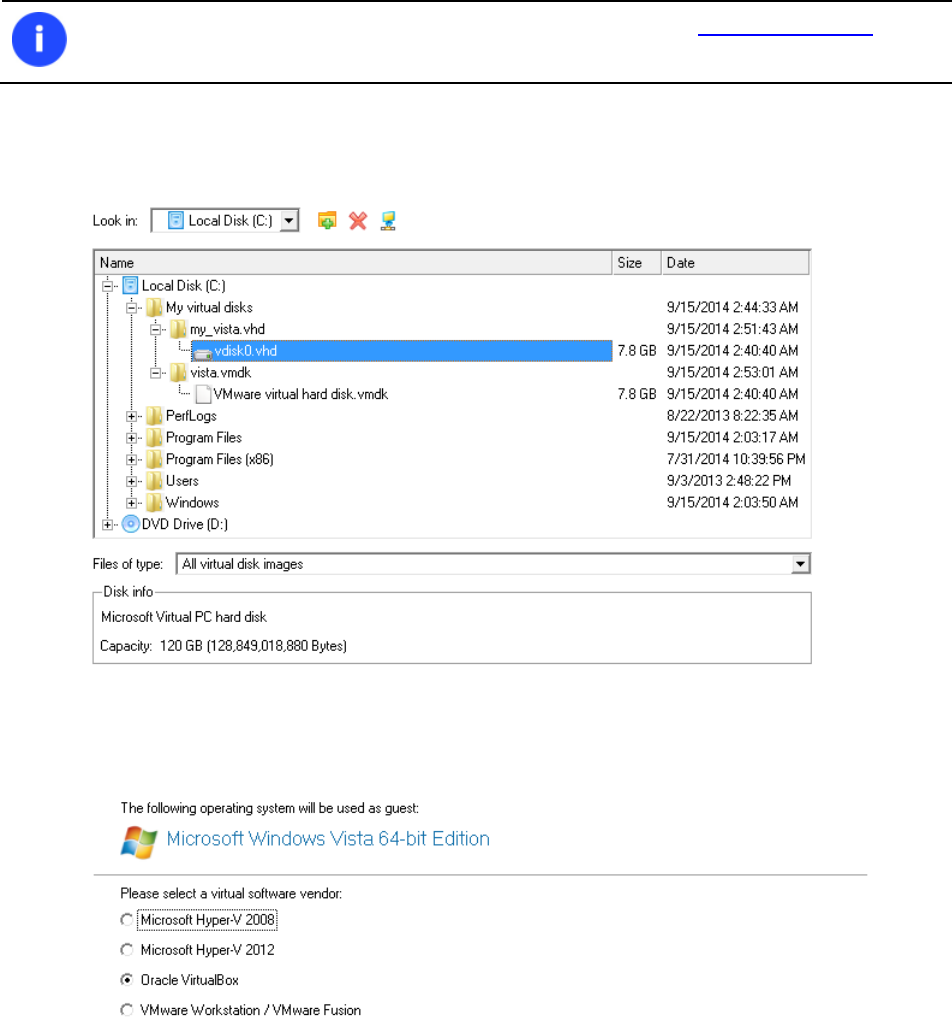Click date 7/31/2014 10:39:56 PM
This screenshot has width=952, height=1032.
[736, 459]
